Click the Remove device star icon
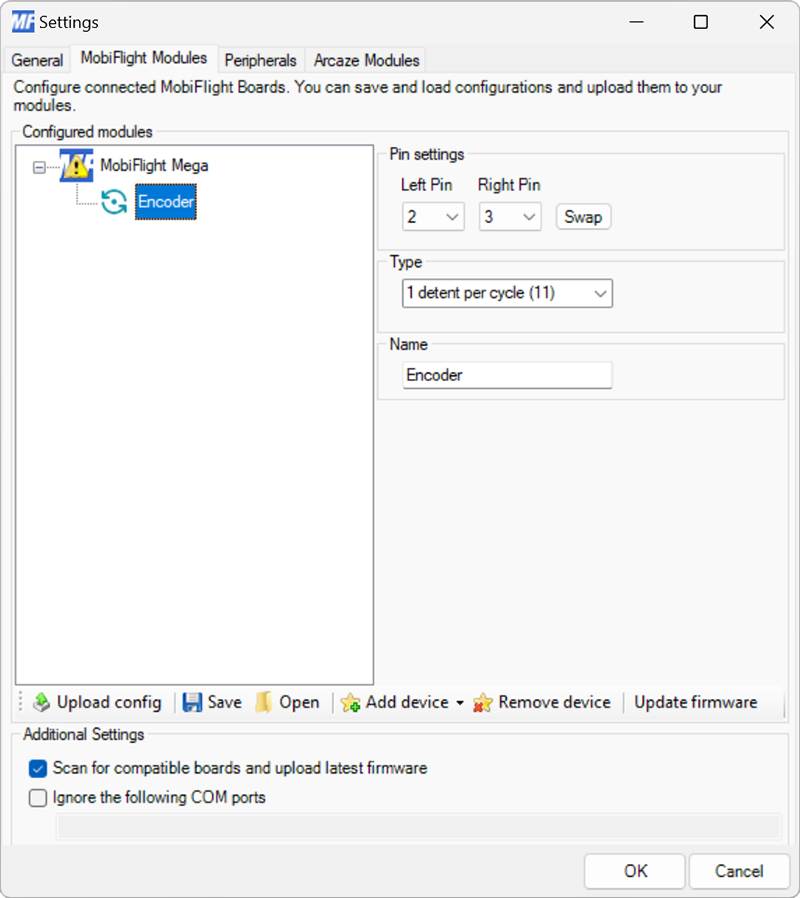The height and width of the screenshot is (898, 800). click(x=485, y=702)
